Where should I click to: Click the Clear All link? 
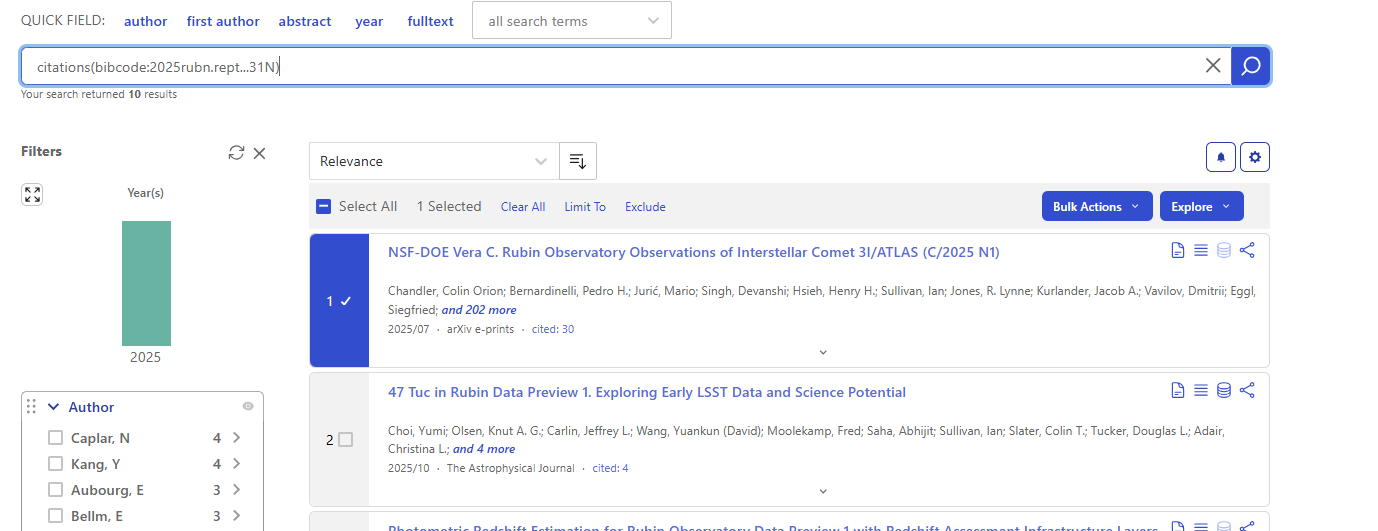point(522,207)
